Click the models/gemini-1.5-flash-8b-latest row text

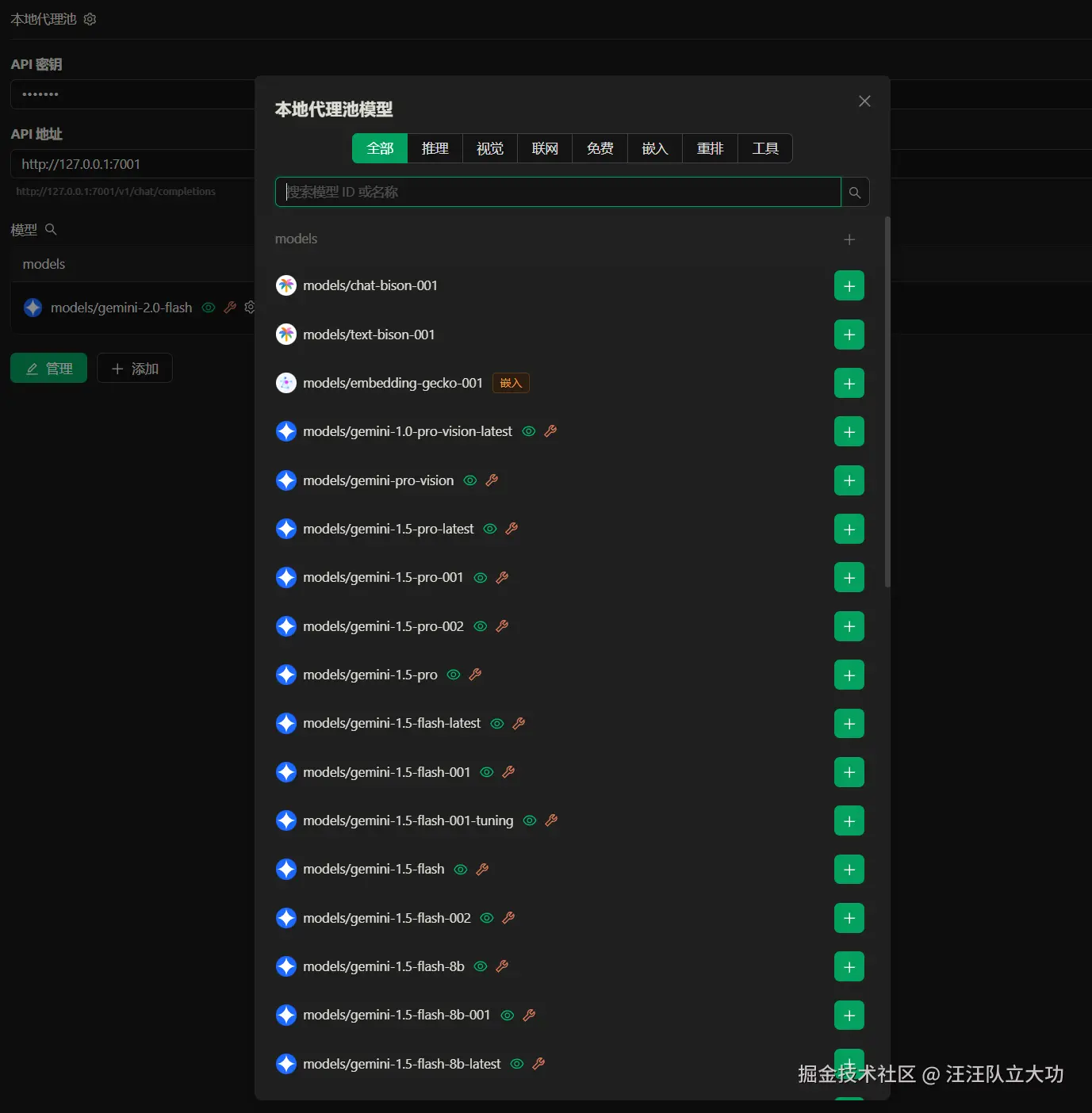click(402, 1064)
